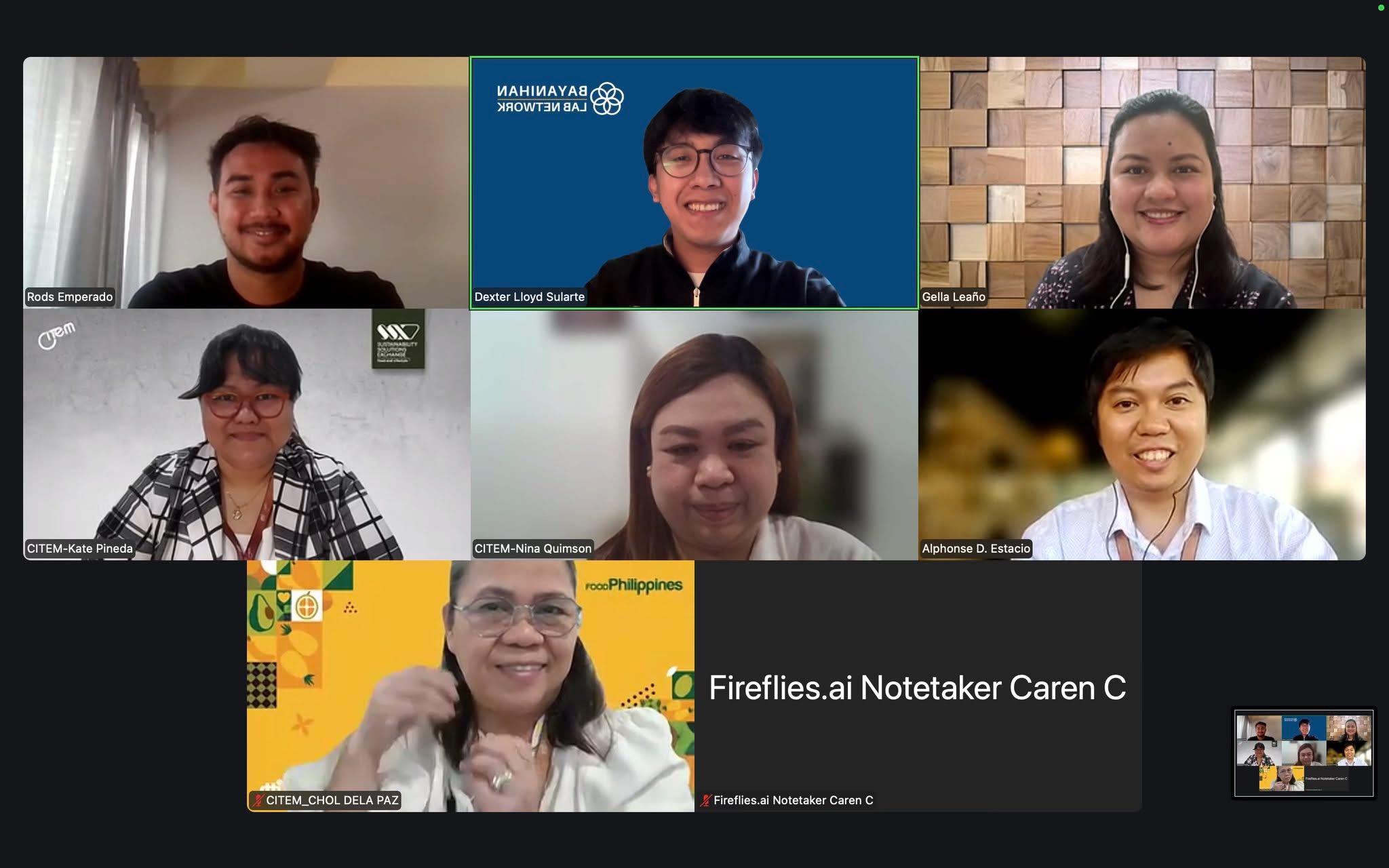Select Dexter Lloyd Sularte's highlighted video tile
The height and width of the screenshot is (868, 1389).
pos(694,183)
